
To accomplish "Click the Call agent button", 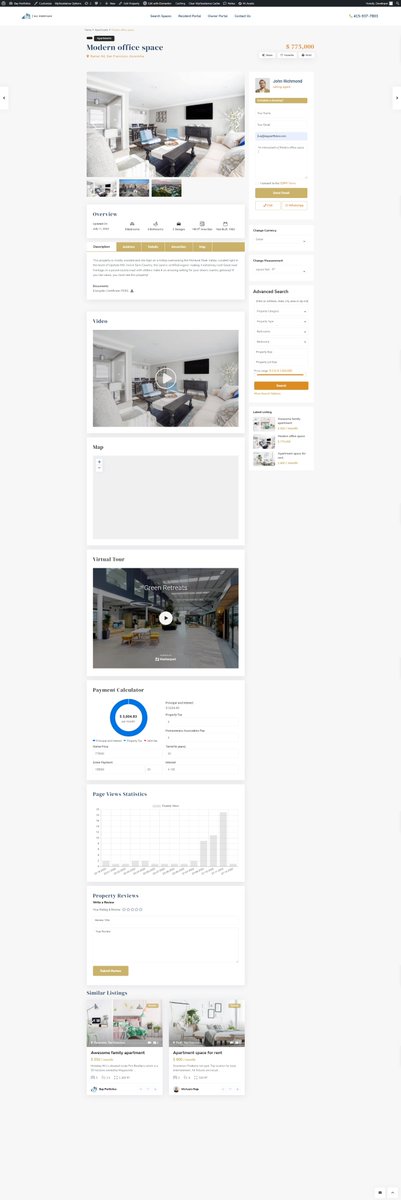I will (267, 205).
